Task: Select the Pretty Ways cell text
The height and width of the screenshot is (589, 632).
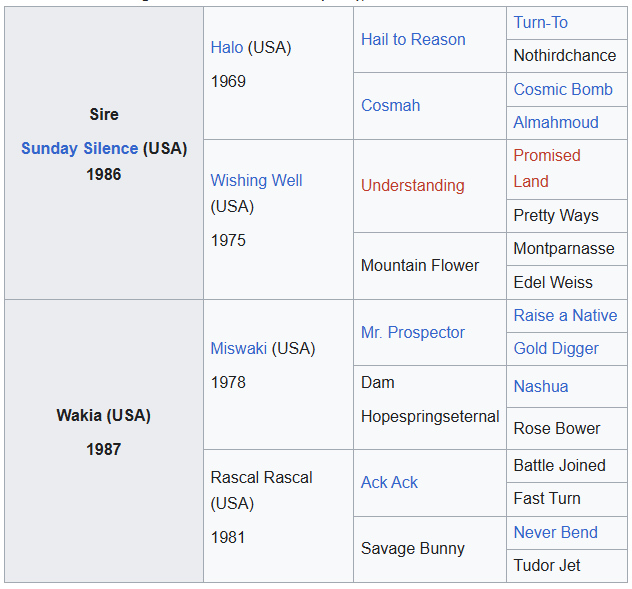Action: click(x=556, y=216)
